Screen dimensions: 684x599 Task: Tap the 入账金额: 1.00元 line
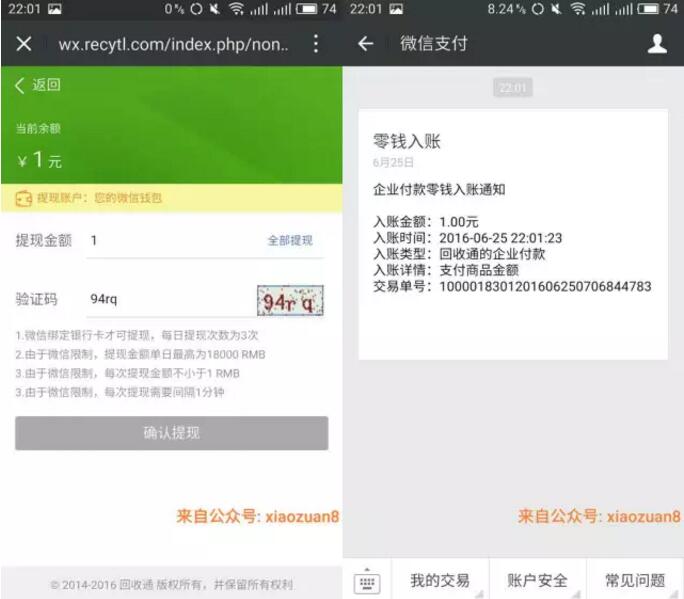click(x=426, y=222)
